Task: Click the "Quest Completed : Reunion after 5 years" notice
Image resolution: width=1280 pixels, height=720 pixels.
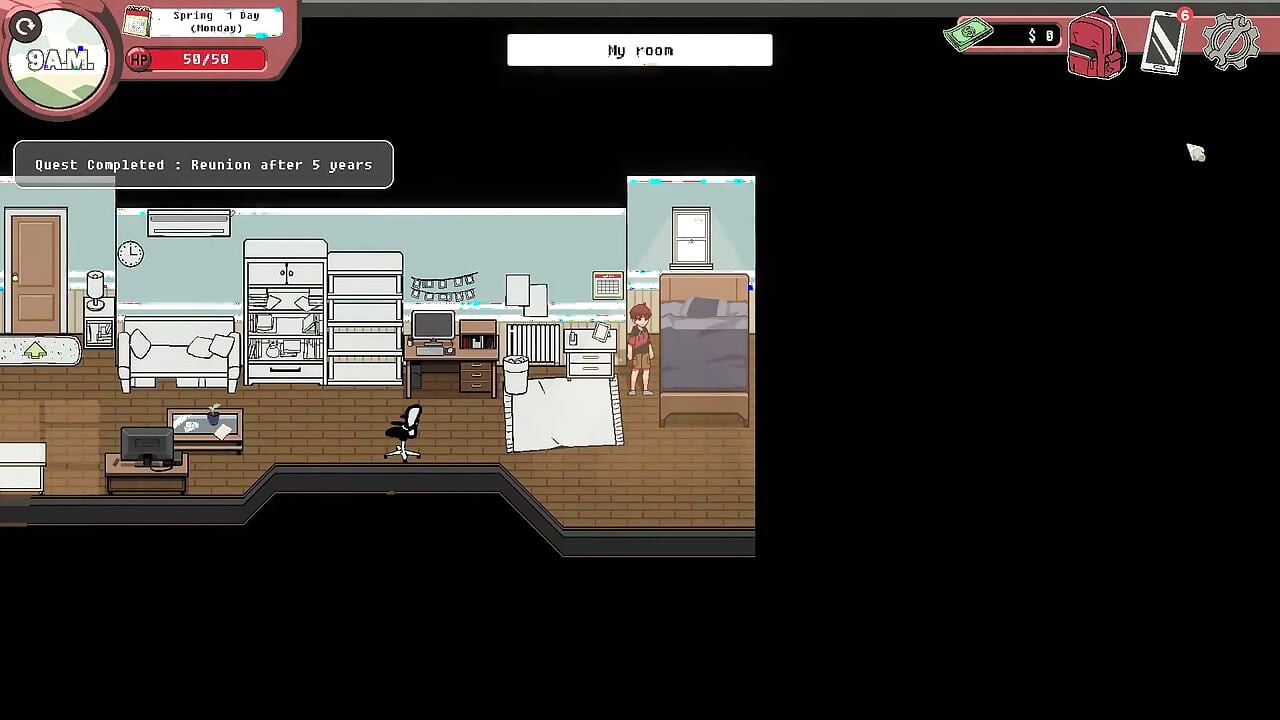Action: coord(203,165)
